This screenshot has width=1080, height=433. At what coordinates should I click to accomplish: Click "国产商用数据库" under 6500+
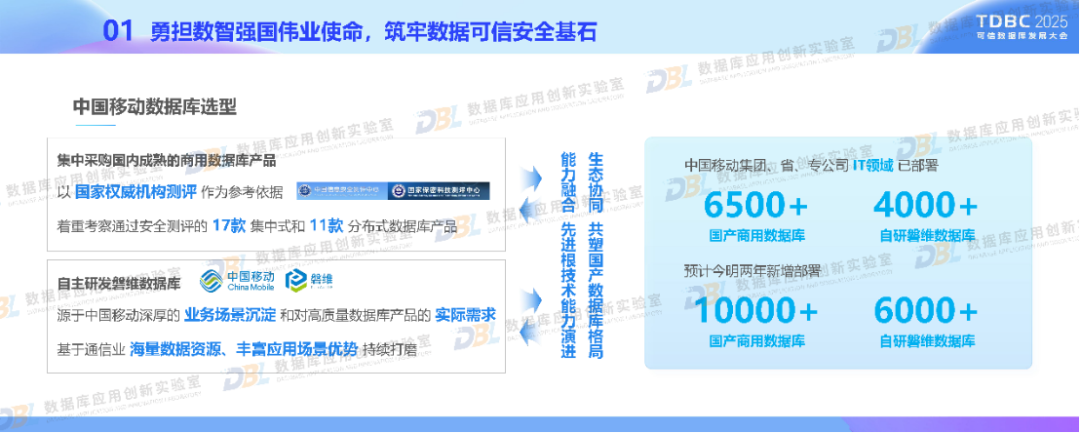757,236
